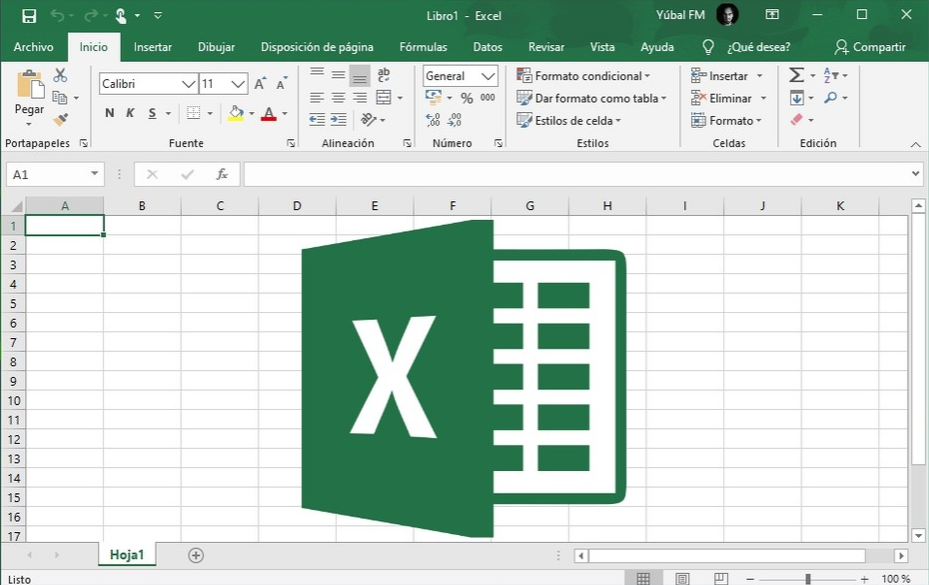Toggle align text right

pos(360,97)
